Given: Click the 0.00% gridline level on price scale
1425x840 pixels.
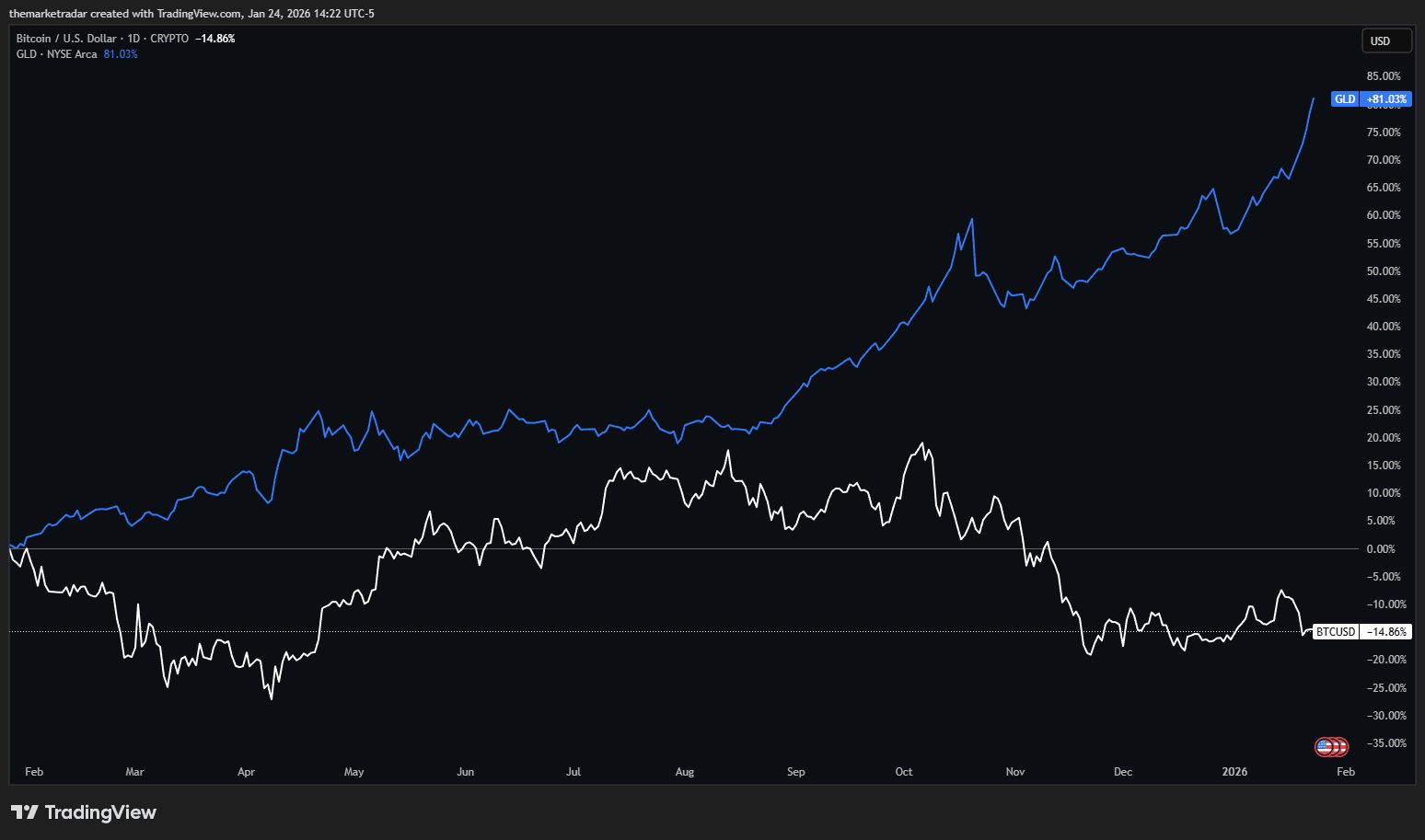Looking at the screenshot, I should tap(1381, 548).
